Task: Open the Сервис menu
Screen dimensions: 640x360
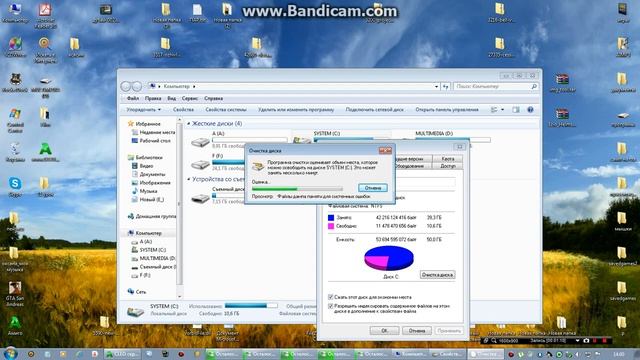Action: point(190,98)
